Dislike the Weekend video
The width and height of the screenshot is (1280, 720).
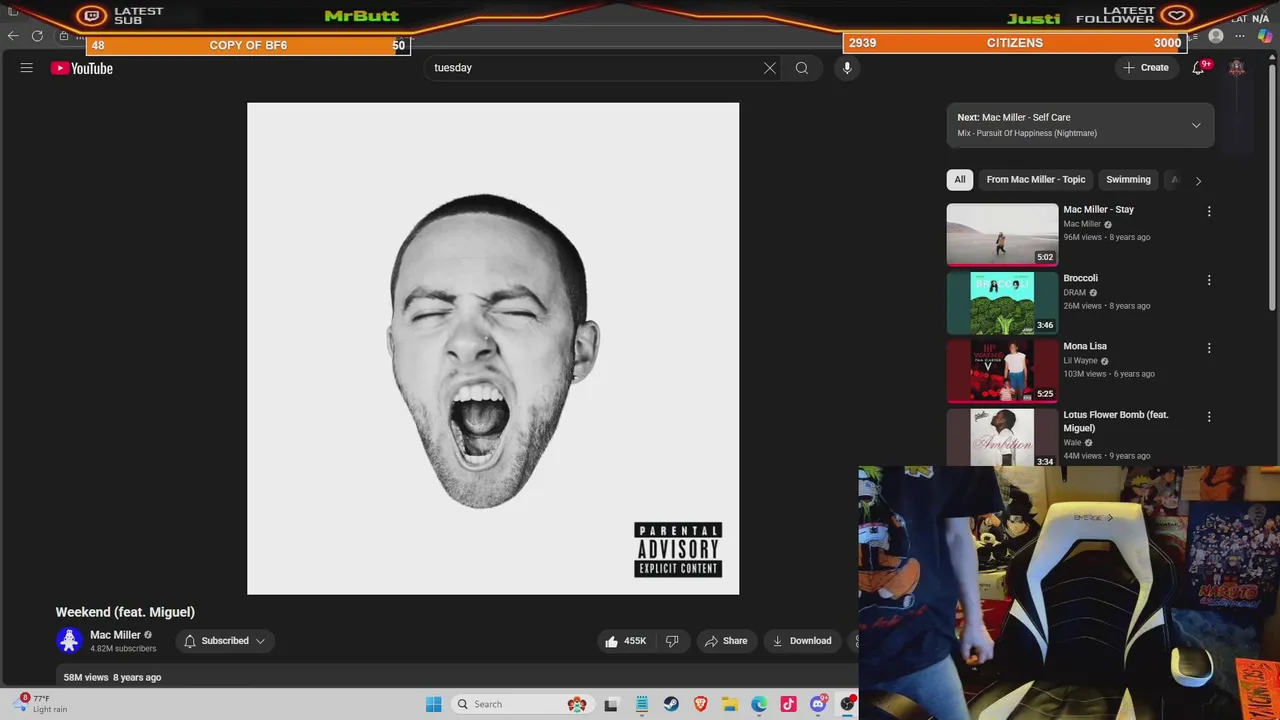pos(672,641)
